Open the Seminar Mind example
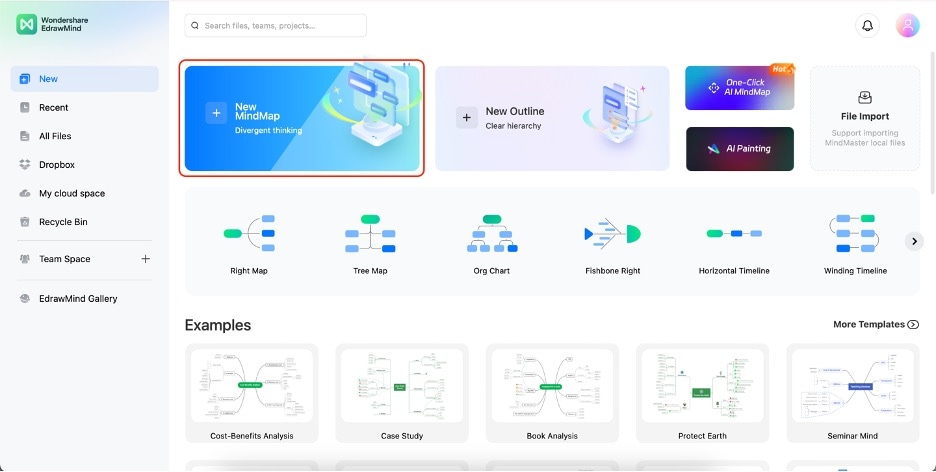The height and width of the screenshot is (472, 936). [852, 393]
